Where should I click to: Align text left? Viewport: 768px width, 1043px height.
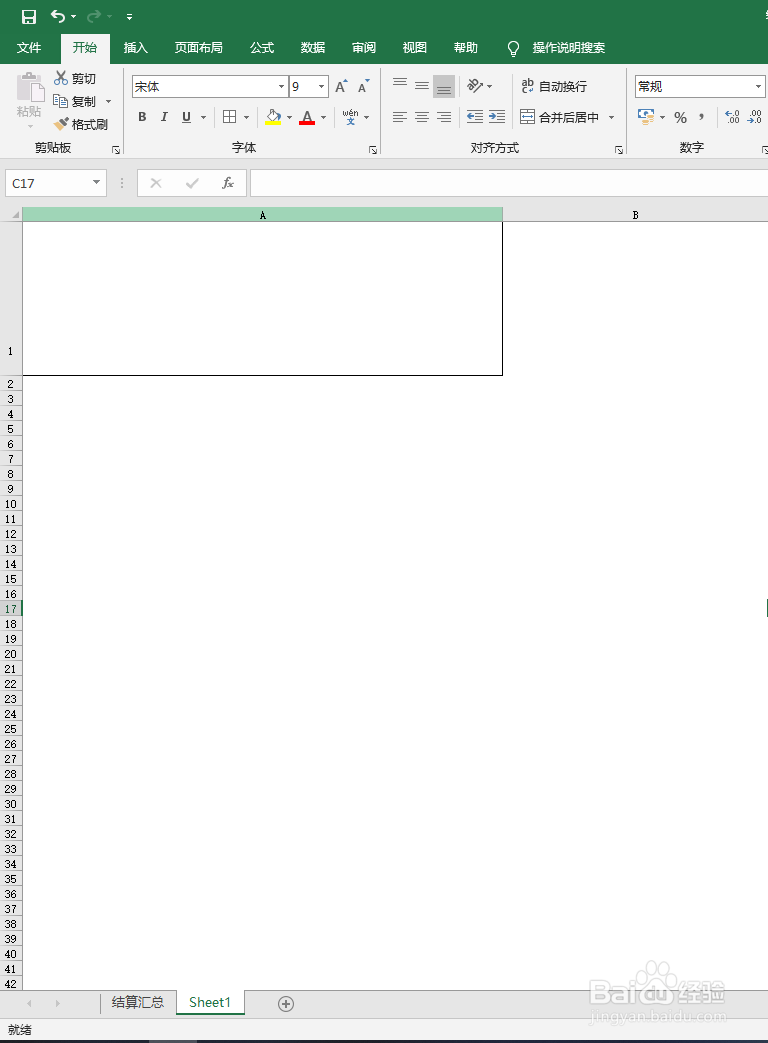pos(400,117)
